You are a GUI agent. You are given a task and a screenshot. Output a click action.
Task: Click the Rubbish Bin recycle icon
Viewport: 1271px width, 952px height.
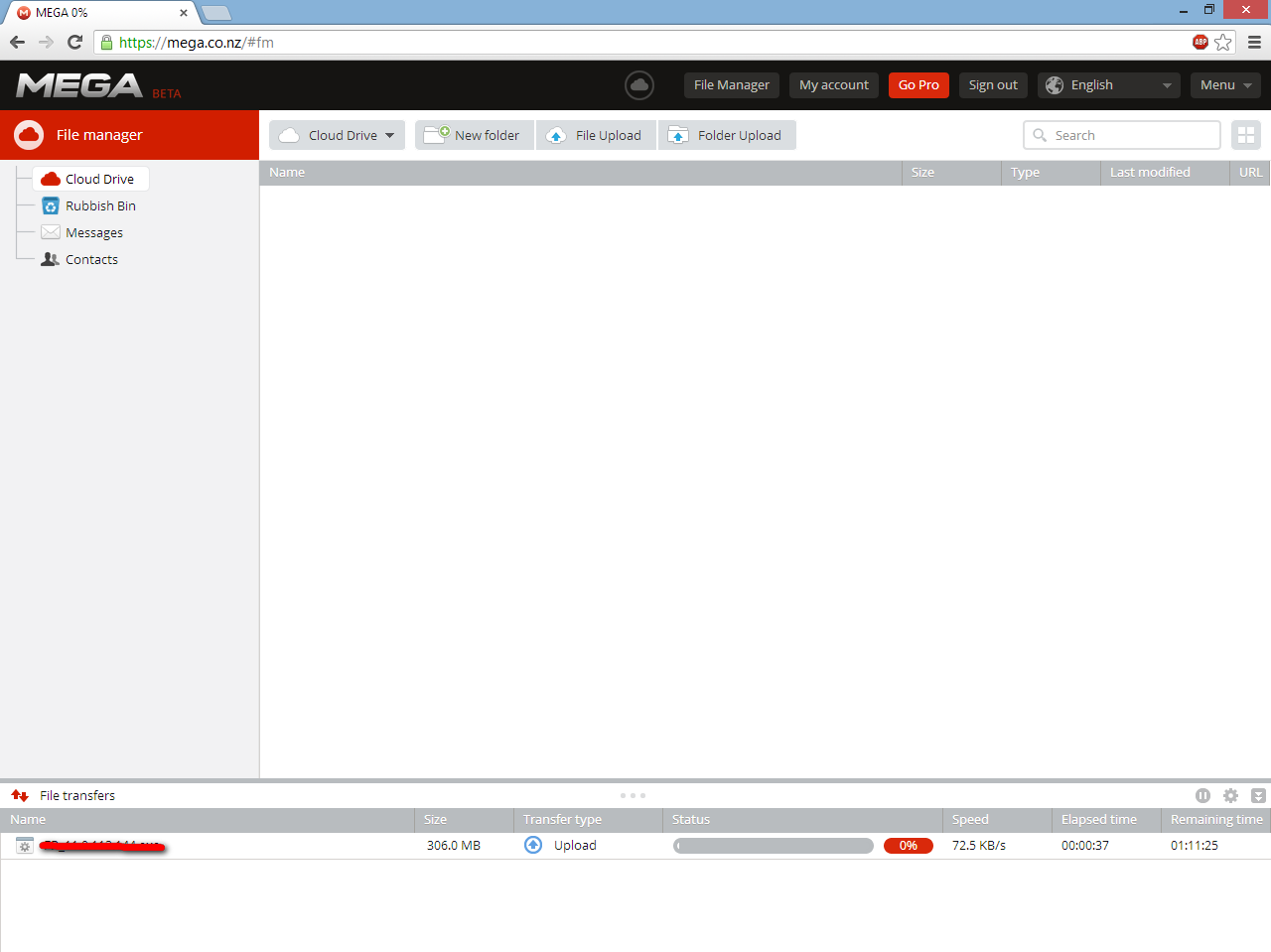coord(51,205)
